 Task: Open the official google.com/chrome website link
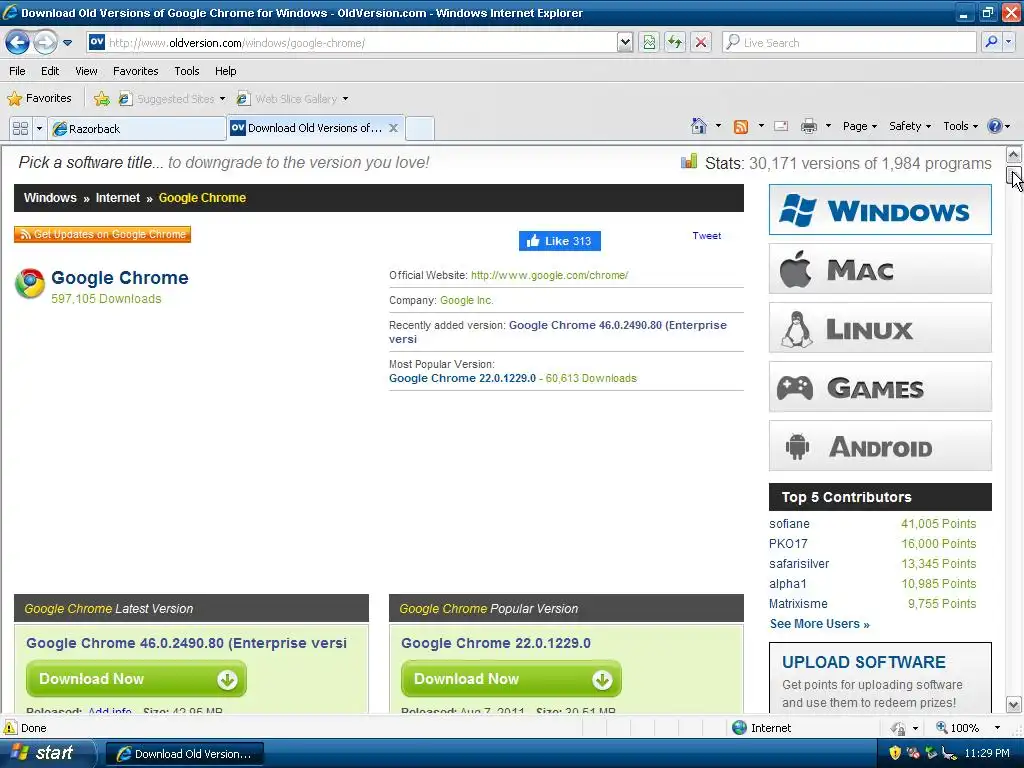(x=549, y=276)
